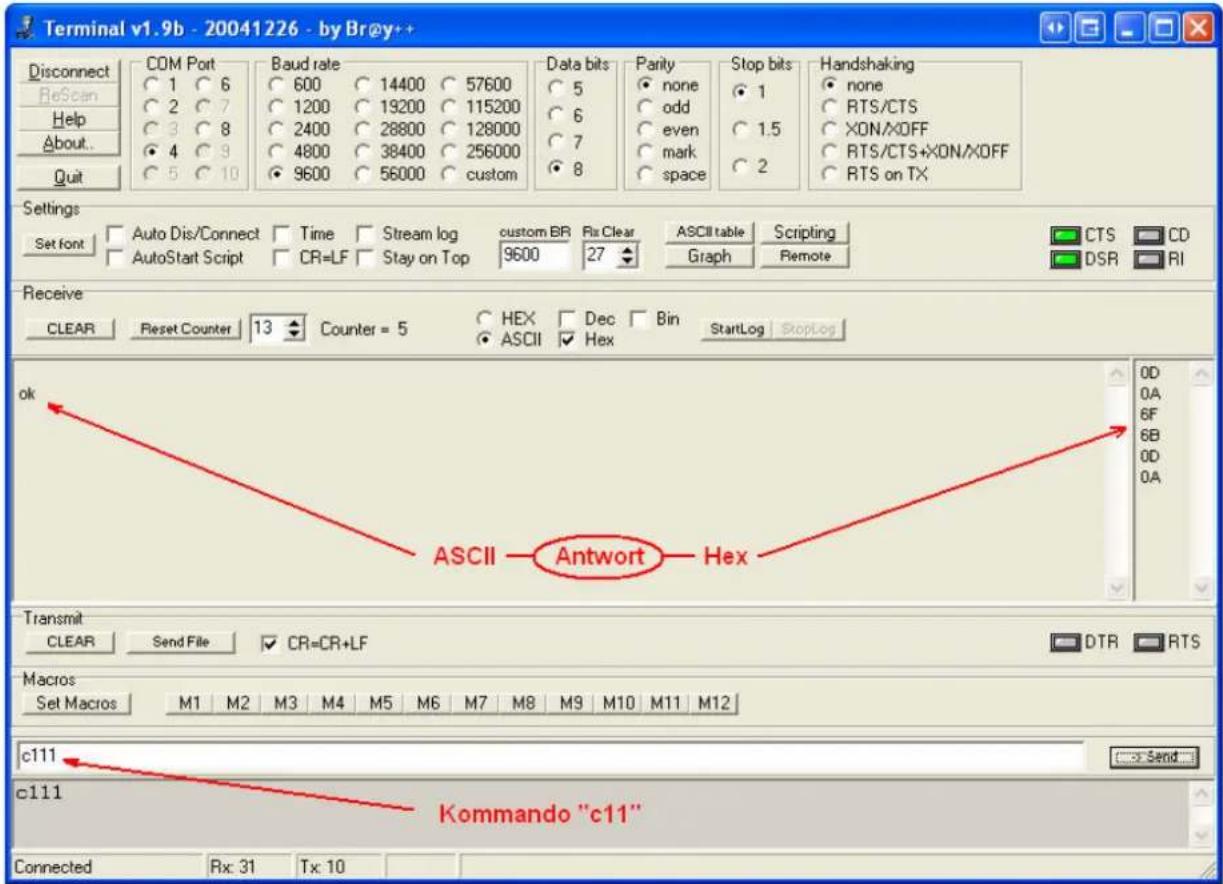Choose baud rate 115200

coord(448,108)
